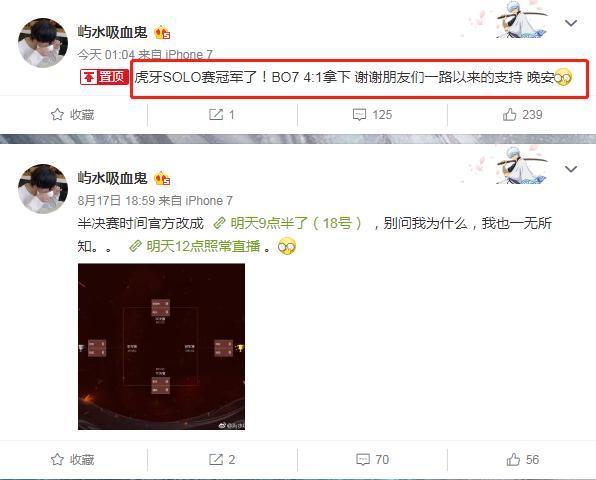Favorite the second post via star icon
The width and height of the screenshot is (596, 480).
click(x=57, y=459)
